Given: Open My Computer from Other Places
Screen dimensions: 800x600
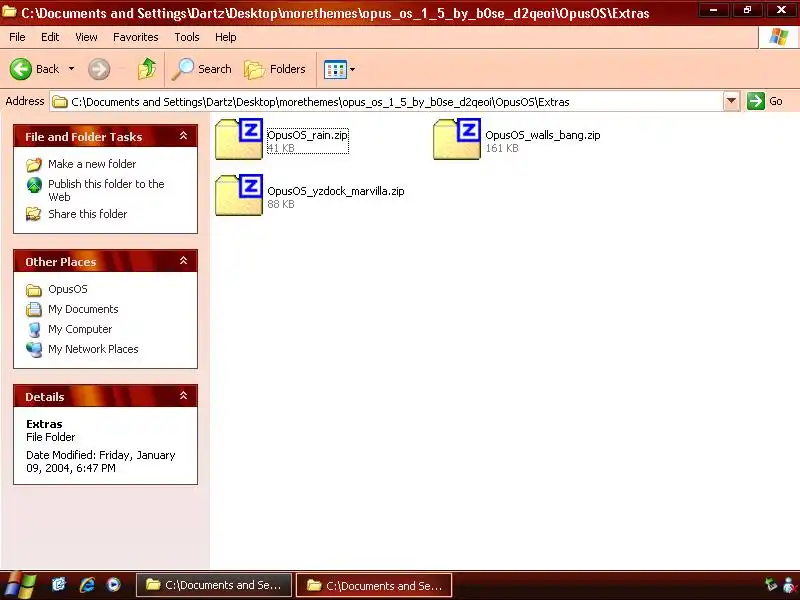Looking at the screenshot, I should tap(80, 329).
